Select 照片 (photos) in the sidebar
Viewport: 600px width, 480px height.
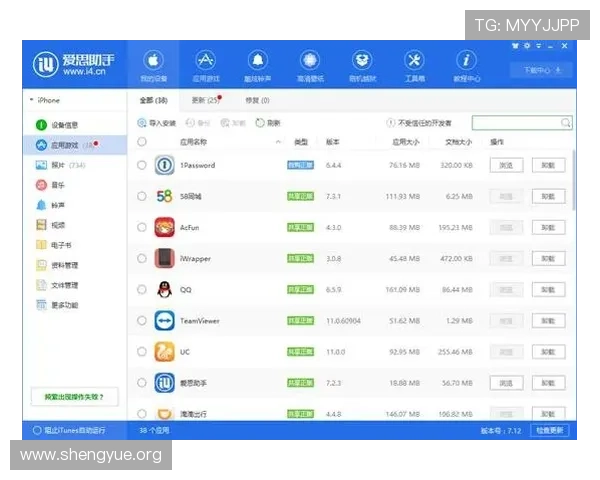point(60,165)
